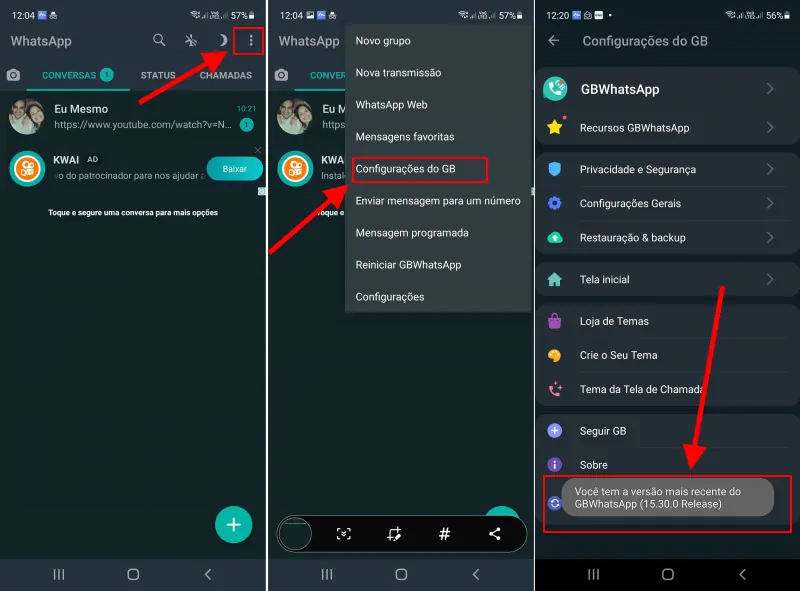The height and width of the screenshot is (591, 800).
Task: Tap the house icon for Tela inicial
Action: (555, 279)
